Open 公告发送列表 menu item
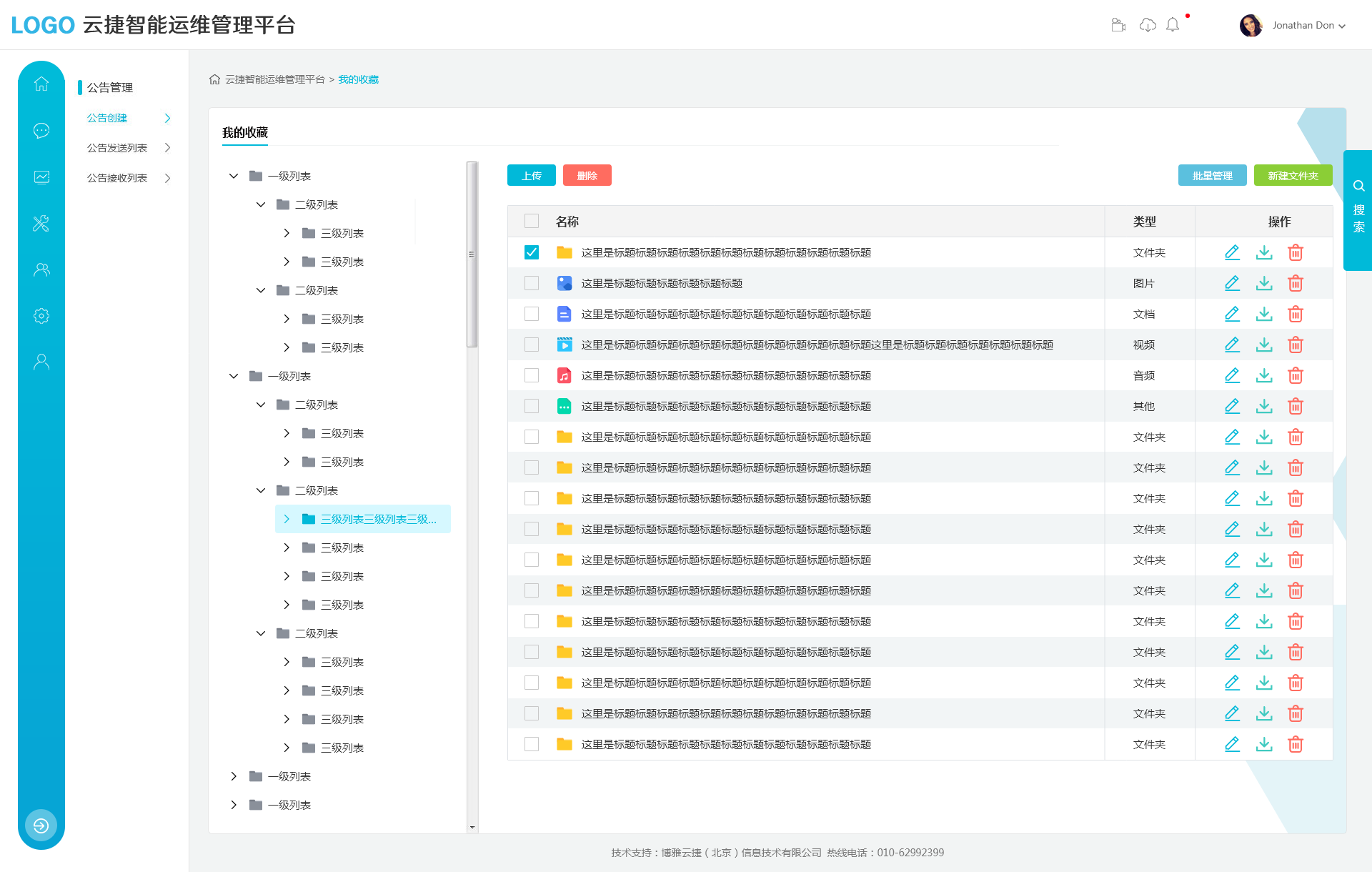 pos(117,148)
